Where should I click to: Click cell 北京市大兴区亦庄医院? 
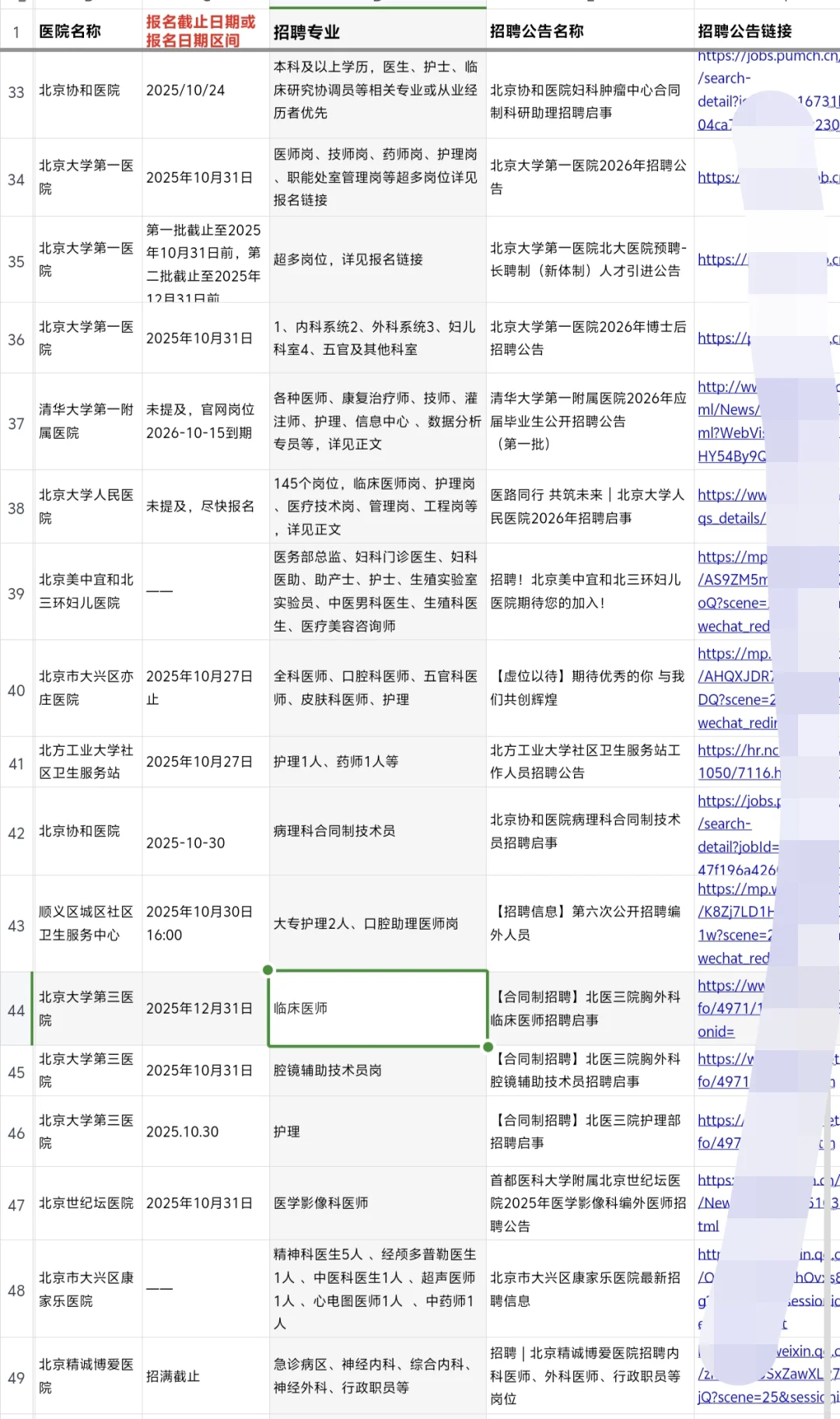(86, 688)
